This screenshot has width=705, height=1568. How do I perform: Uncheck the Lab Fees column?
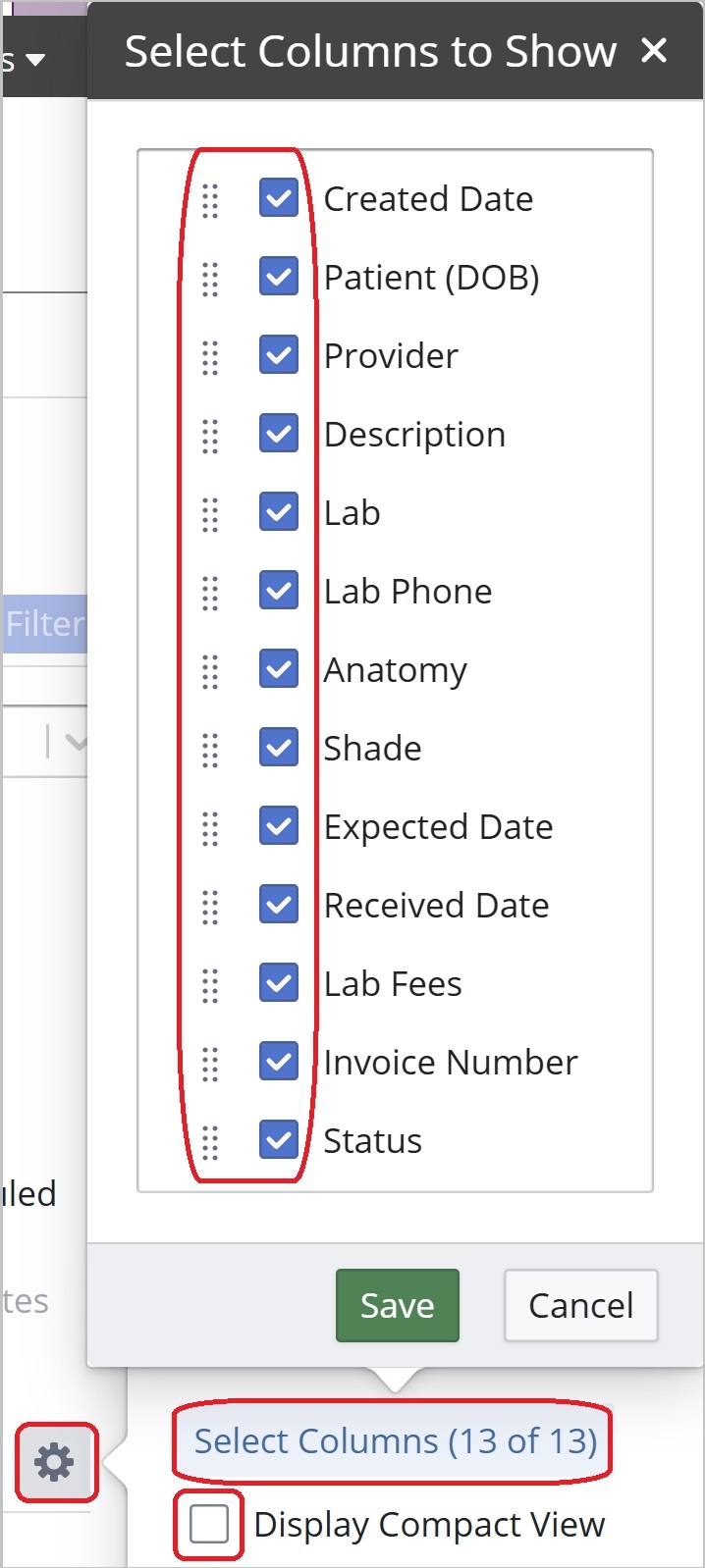279,983
